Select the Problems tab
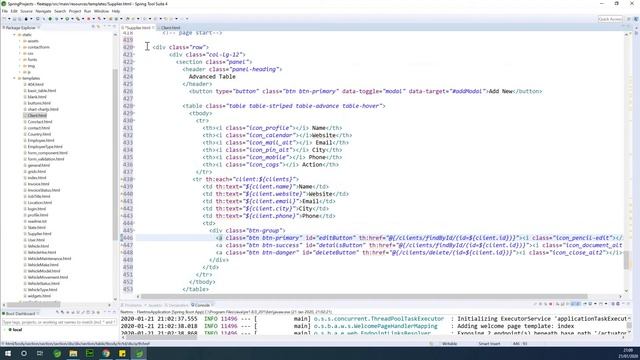The height and width of the screenshot is (360, 640). tap(133, 305)
